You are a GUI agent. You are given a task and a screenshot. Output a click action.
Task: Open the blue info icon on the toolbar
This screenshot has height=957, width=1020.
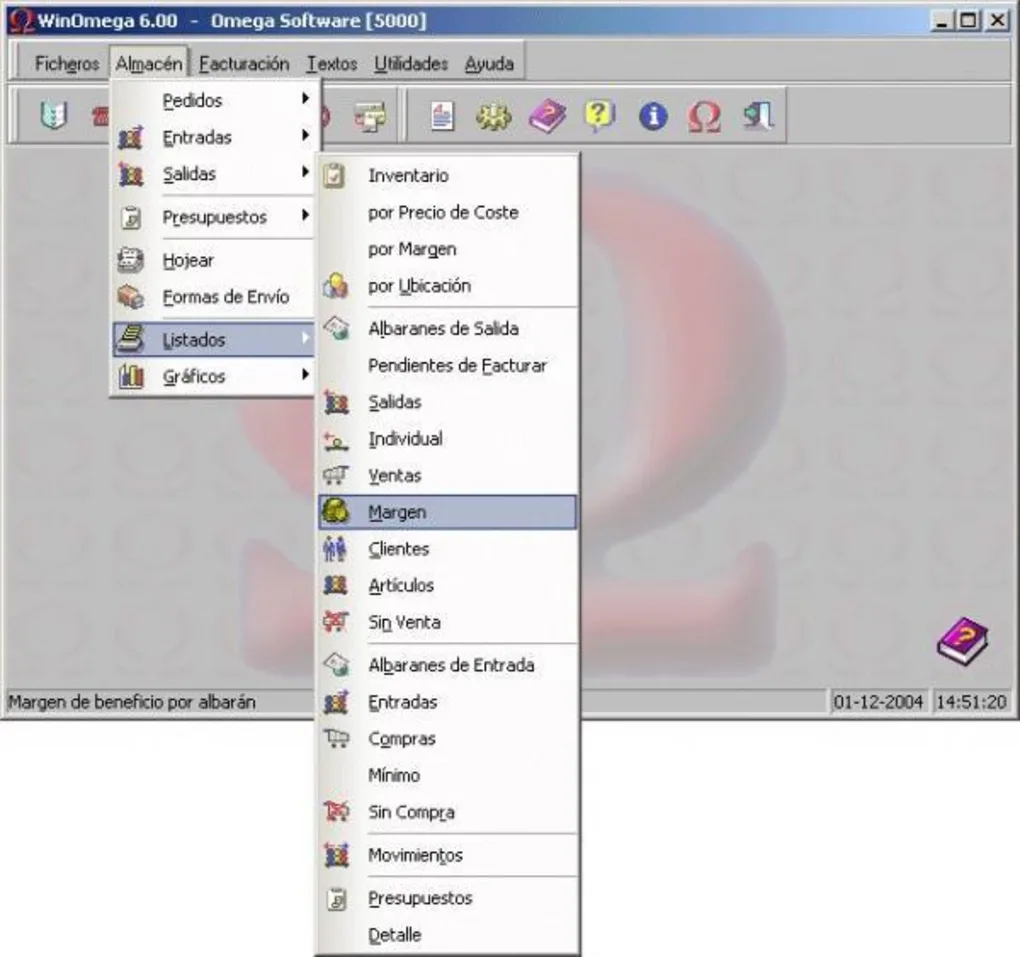pyautogui.click(x=651, y=116)
